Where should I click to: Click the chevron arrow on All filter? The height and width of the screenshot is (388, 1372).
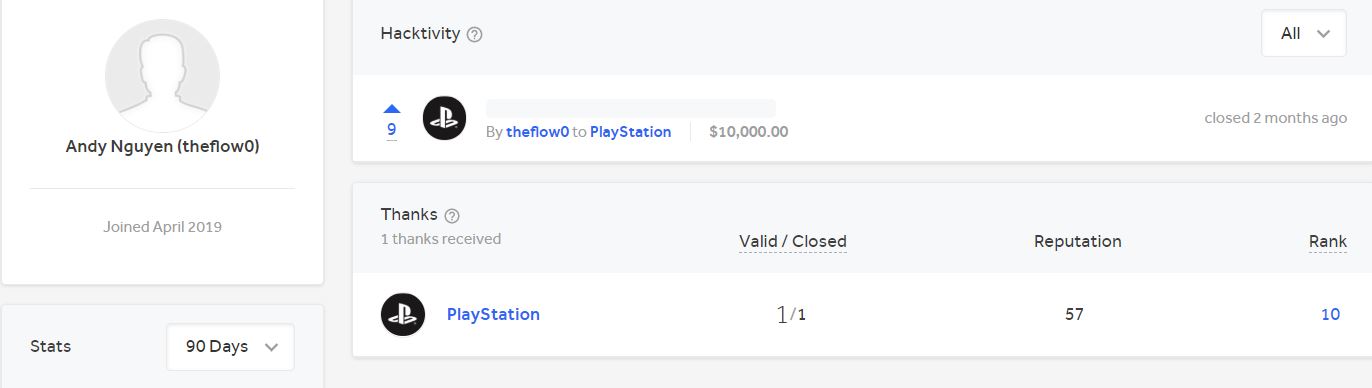(x=1324, y=34)
